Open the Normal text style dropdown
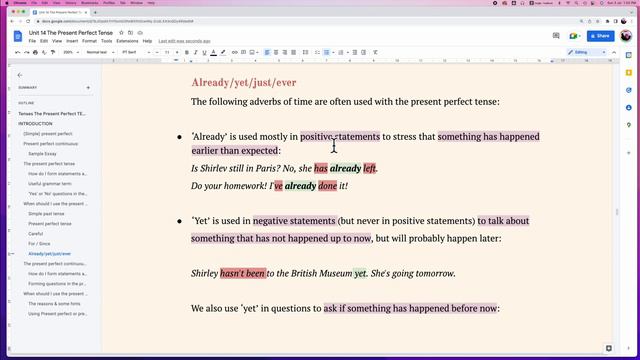 tap(100, 53)
